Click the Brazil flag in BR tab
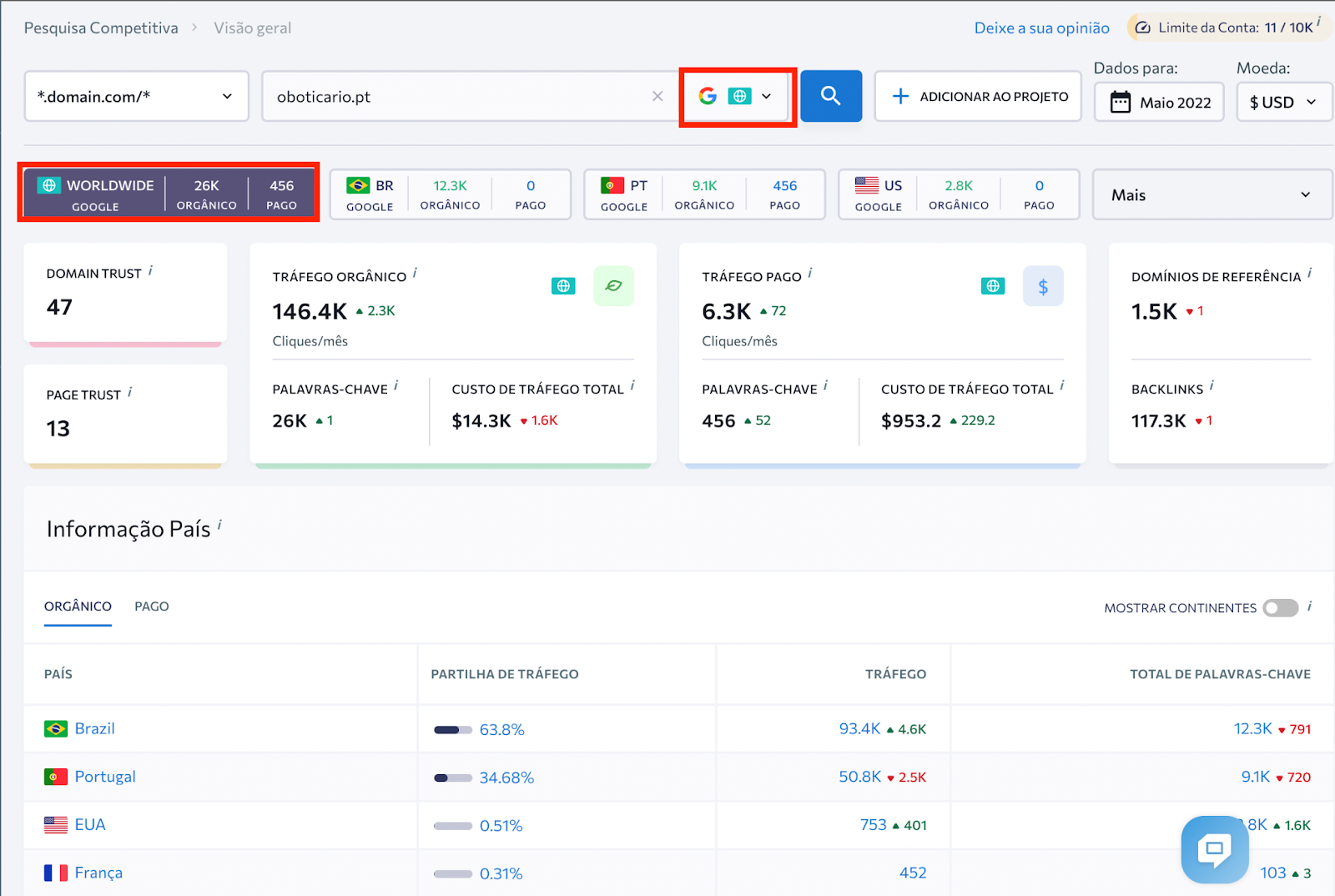 pos(358,185)
